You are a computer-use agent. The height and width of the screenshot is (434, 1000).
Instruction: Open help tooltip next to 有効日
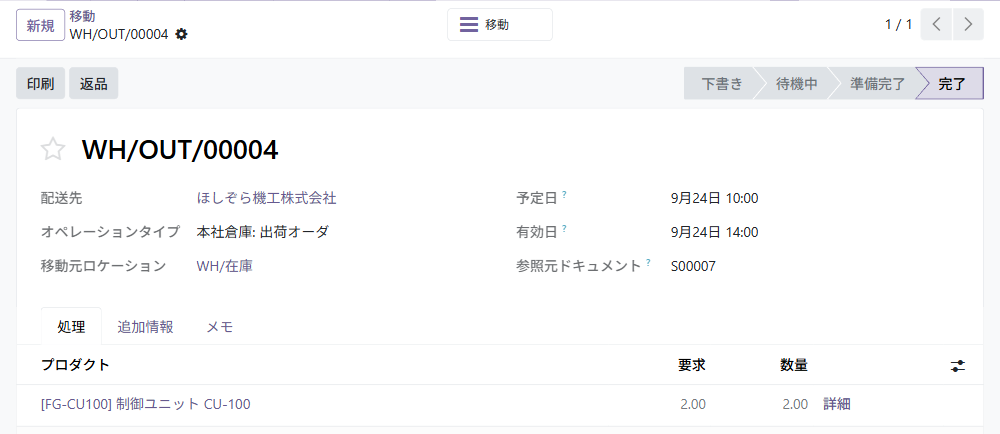[564, 228]
